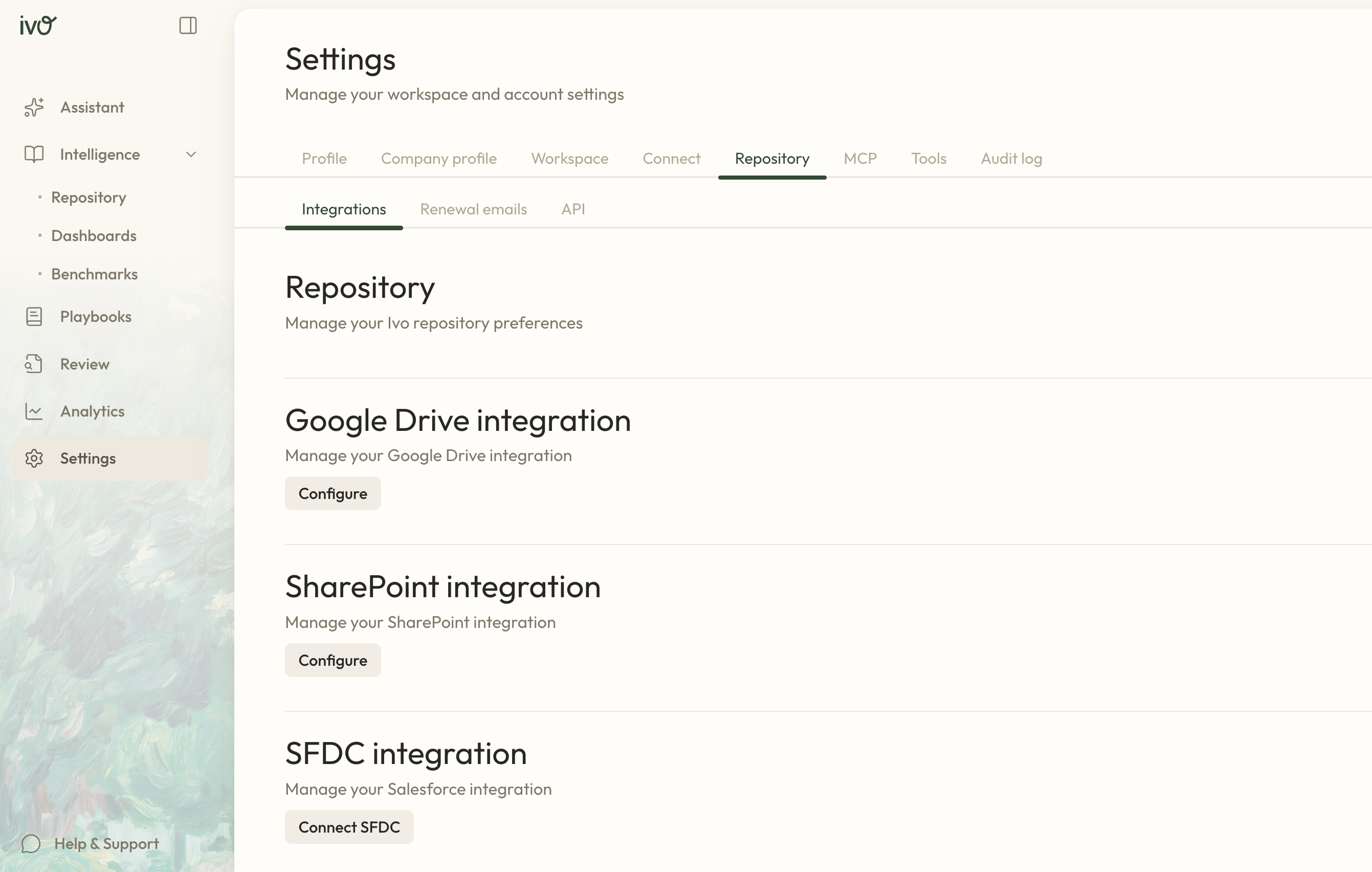Open Benchmarks in sidebar

pyautogui.click(x=94, y=274)
